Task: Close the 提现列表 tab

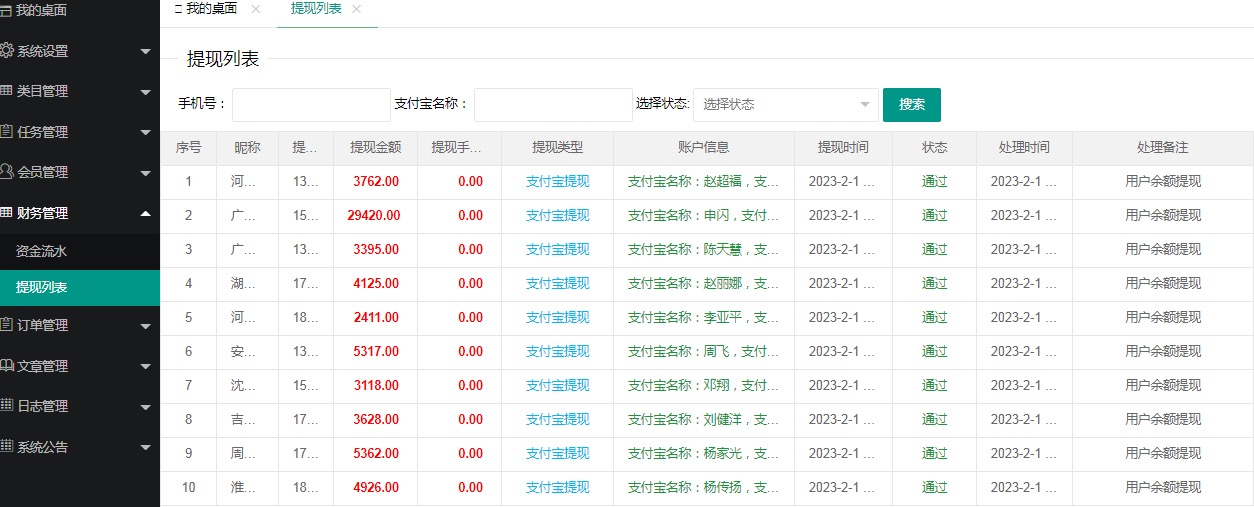Action: [356, 9]
